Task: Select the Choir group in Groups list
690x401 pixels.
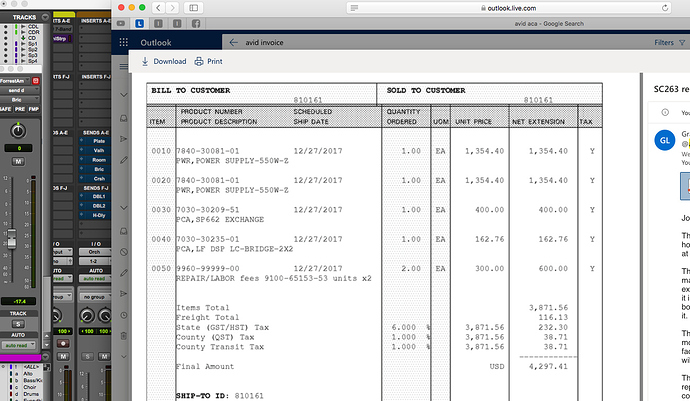Action: 30,387
